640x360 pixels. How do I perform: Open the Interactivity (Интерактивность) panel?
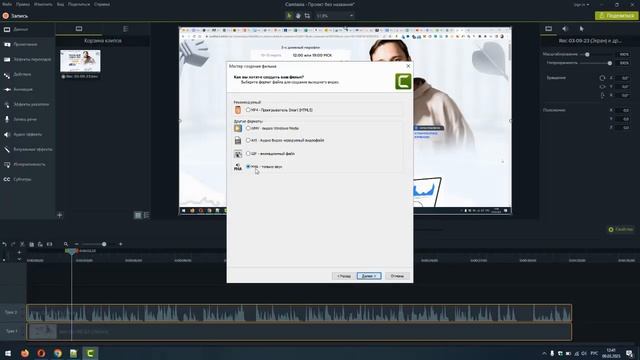(x=24, y=164)
